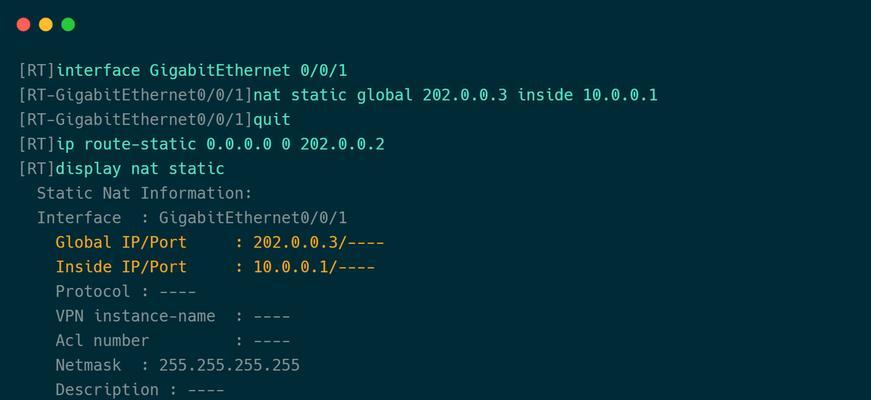Image resolution: width=871 pixels, height=400 pixels.
Task: Click the 202.0.0.3/---- global value
Action: click(319, 242)
